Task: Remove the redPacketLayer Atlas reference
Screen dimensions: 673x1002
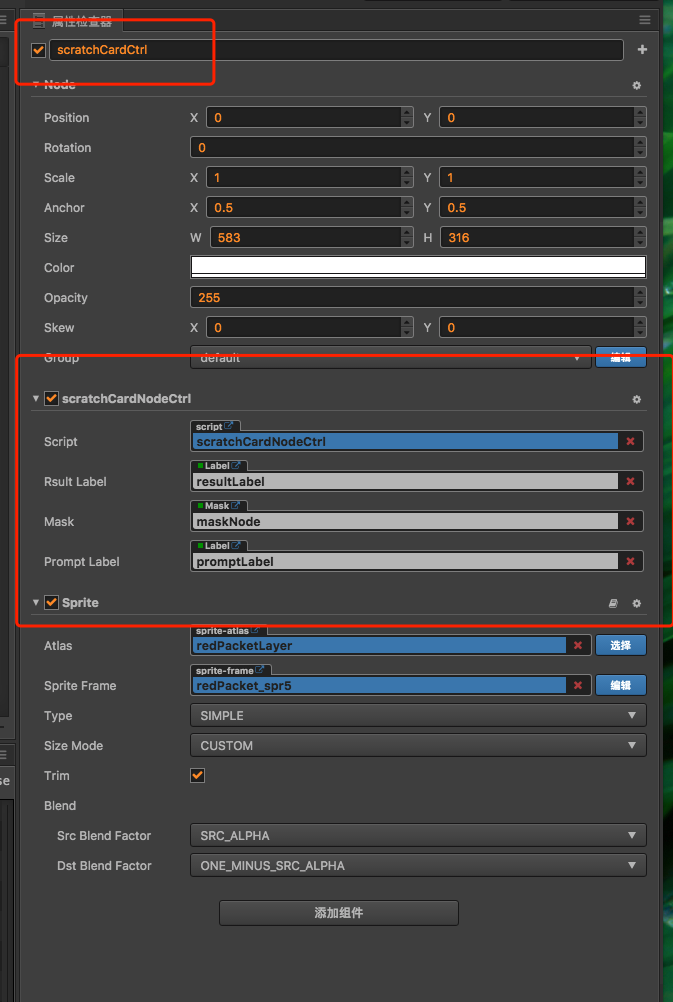Action: tap(578, 646)
